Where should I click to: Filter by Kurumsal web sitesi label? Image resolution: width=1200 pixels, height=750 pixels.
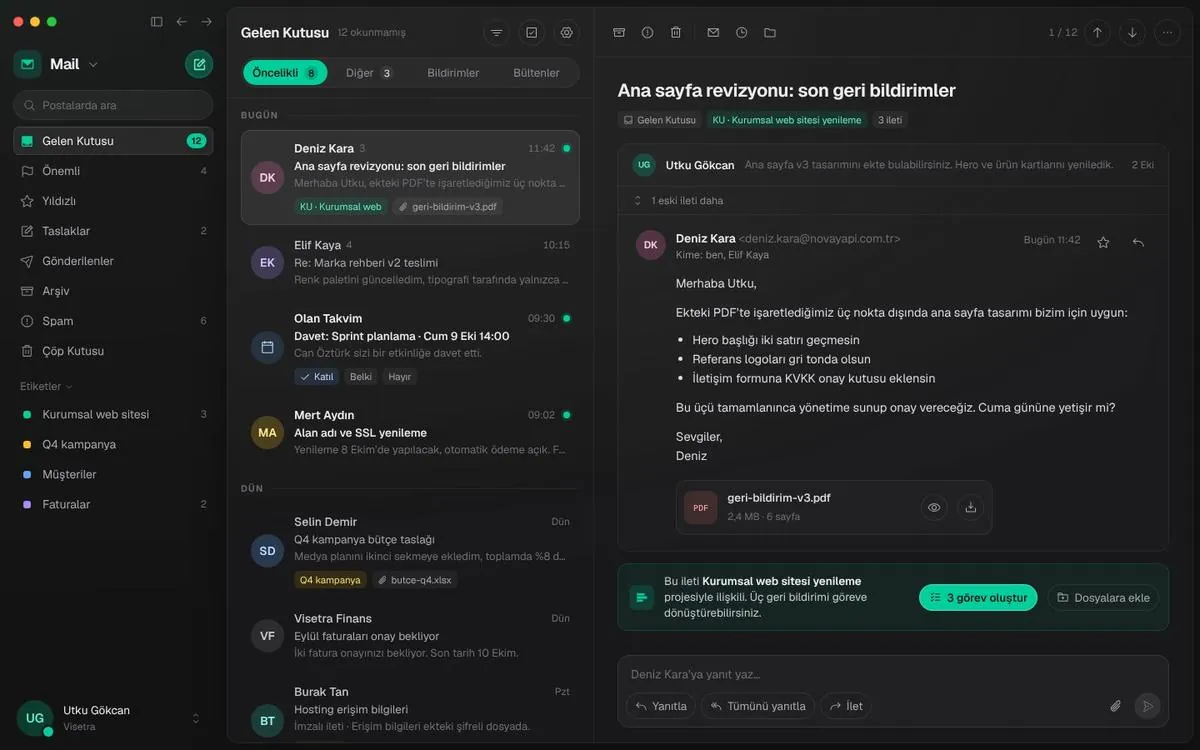pos(113,414)
